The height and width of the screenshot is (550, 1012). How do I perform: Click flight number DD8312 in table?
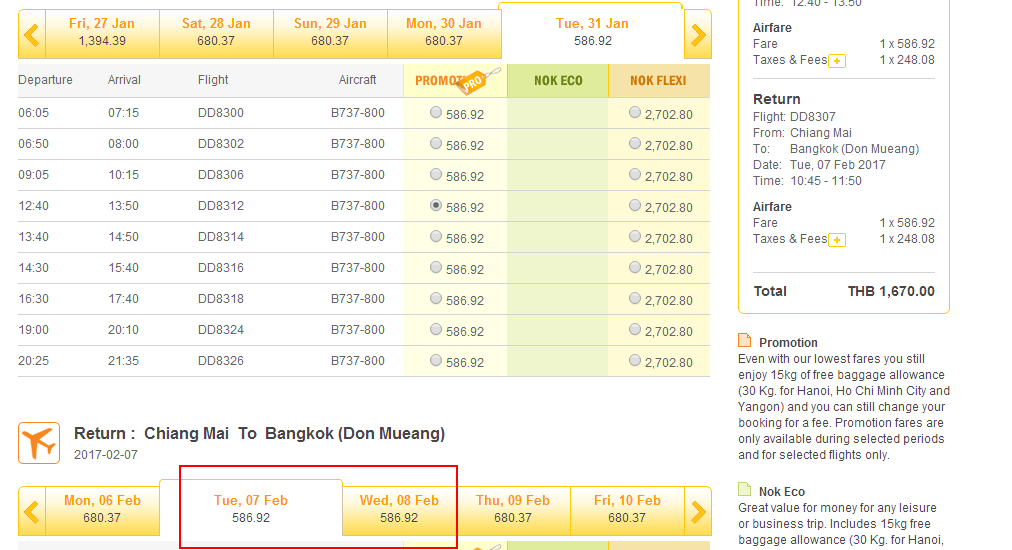(221, 206)
